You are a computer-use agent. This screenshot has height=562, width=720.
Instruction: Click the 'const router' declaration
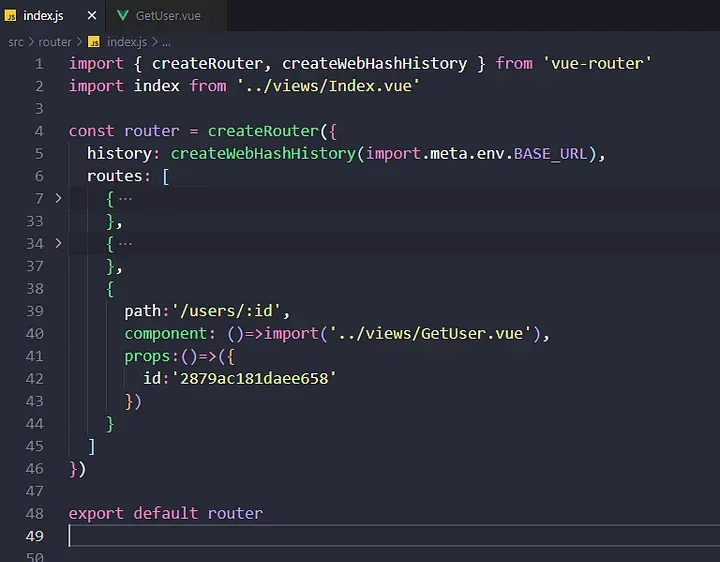(x=124, y=131)
